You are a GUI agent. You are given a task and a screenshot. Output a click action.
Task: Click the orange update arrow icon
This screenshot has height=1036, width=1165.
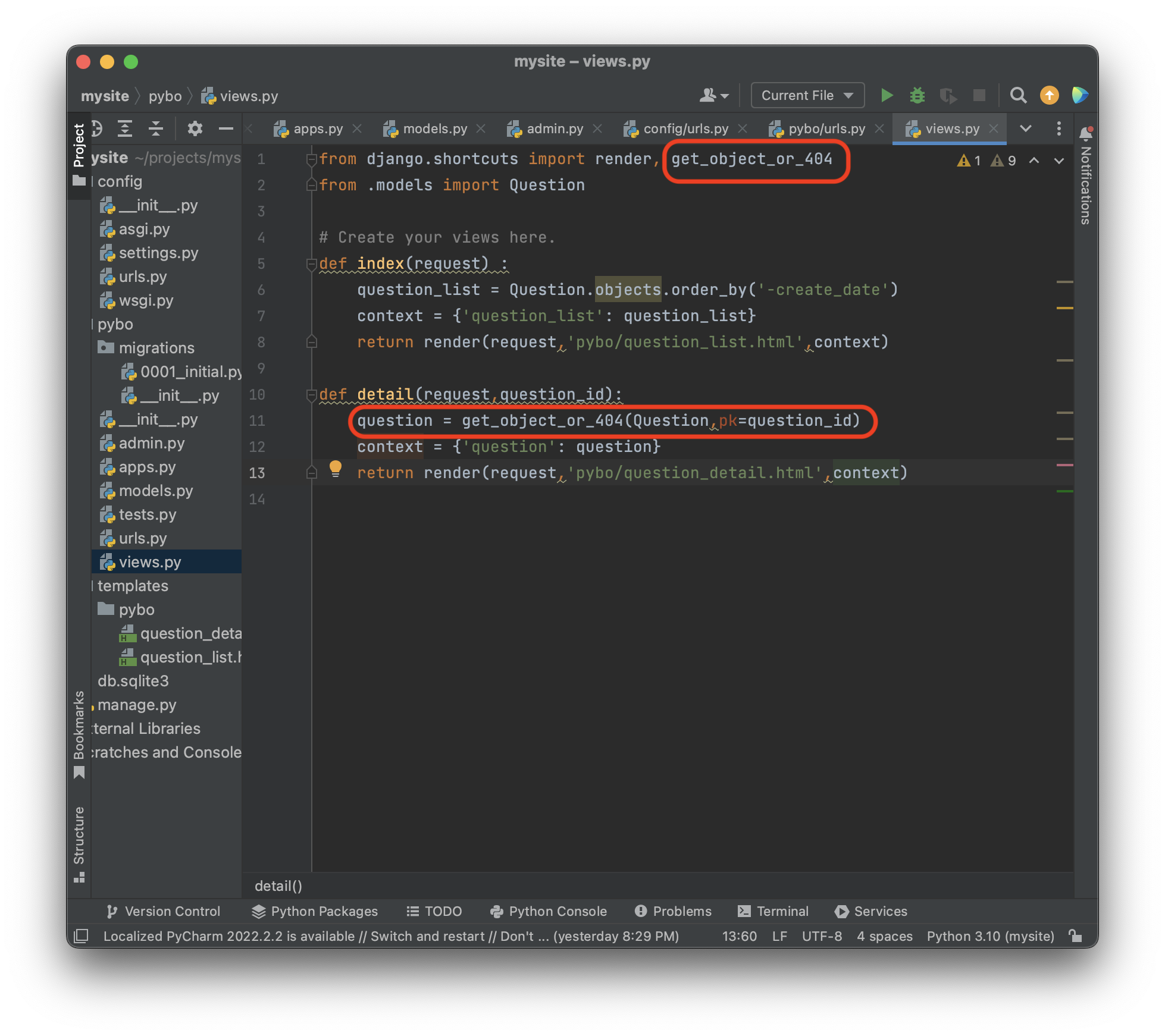coord(1049,95)
